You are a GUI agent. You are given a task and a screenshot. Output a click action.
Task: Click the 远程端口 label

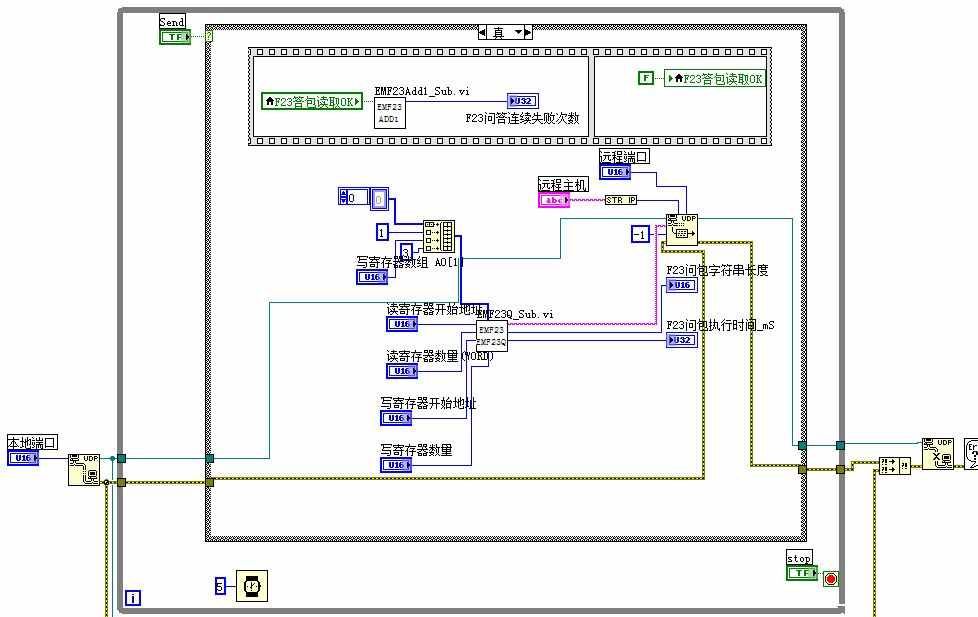coord(624,157)
